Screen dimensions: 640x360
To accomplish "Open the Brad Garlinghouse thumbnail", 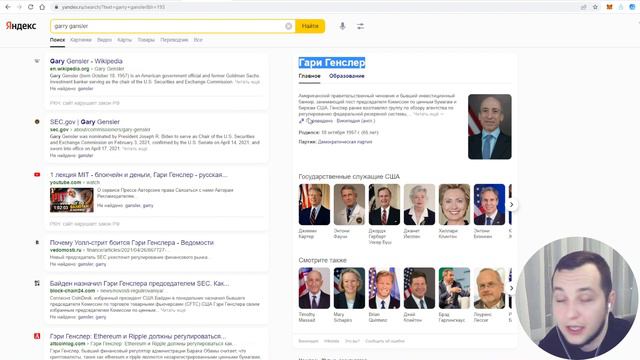I will (x=454, y=288).
